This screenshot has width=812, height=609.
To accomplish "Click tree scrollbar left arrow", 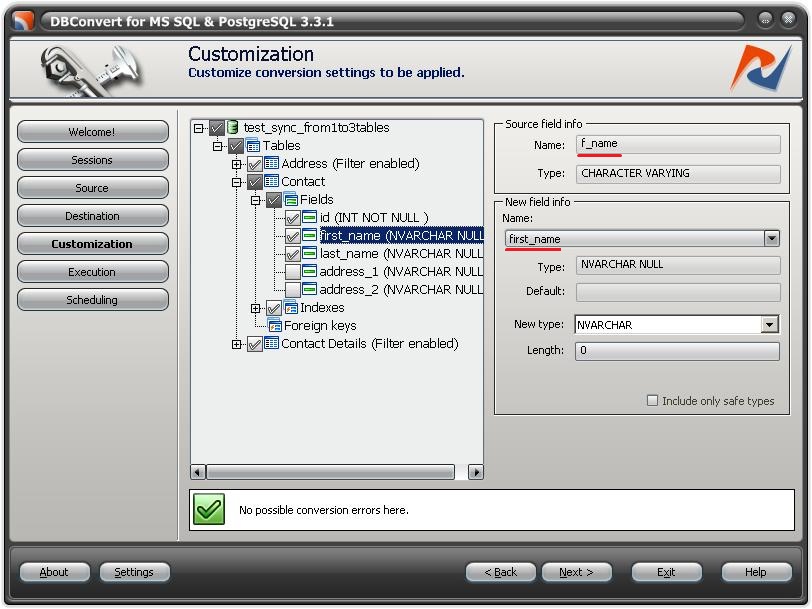I will click(198, 472).
